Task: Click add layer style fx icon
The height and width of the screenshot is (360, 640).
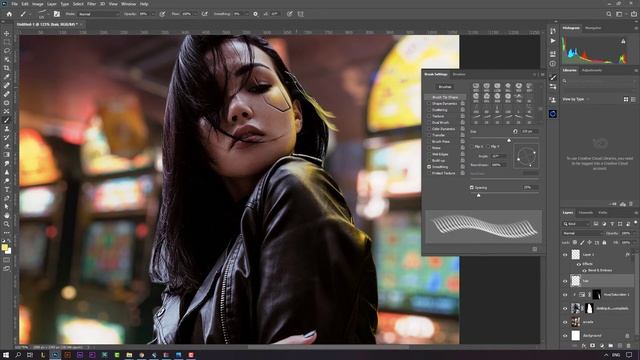Action: coord(584,346)
